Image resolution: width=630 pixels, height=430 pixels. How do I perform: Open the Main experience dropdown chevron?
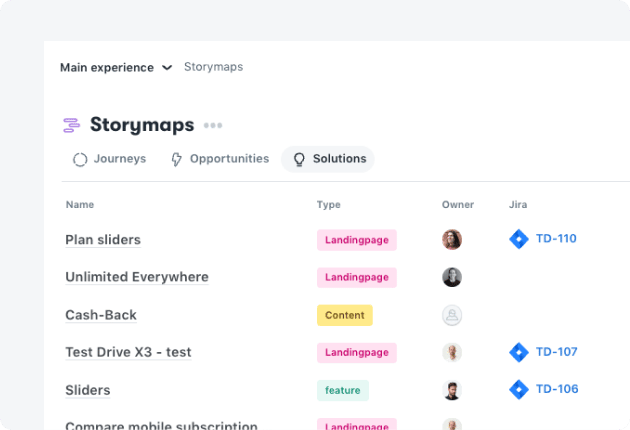[x=167, y=68]
